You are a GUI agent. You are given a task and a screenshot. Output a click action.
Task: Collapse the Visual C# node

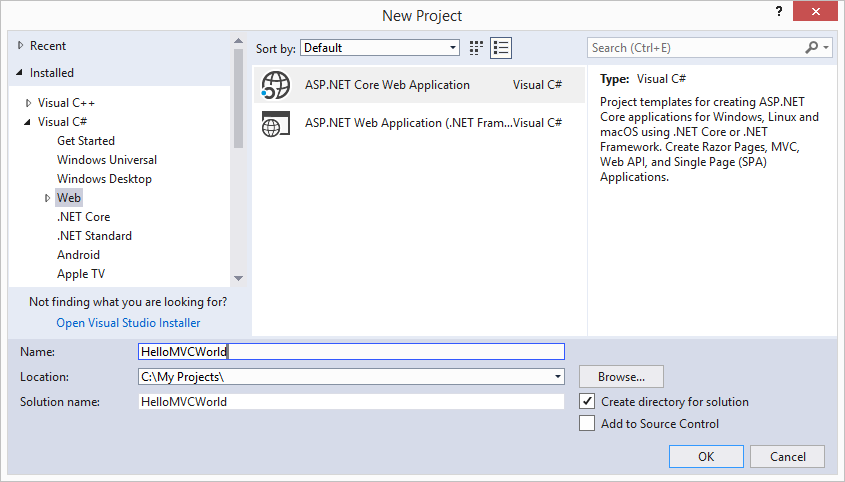27,122
